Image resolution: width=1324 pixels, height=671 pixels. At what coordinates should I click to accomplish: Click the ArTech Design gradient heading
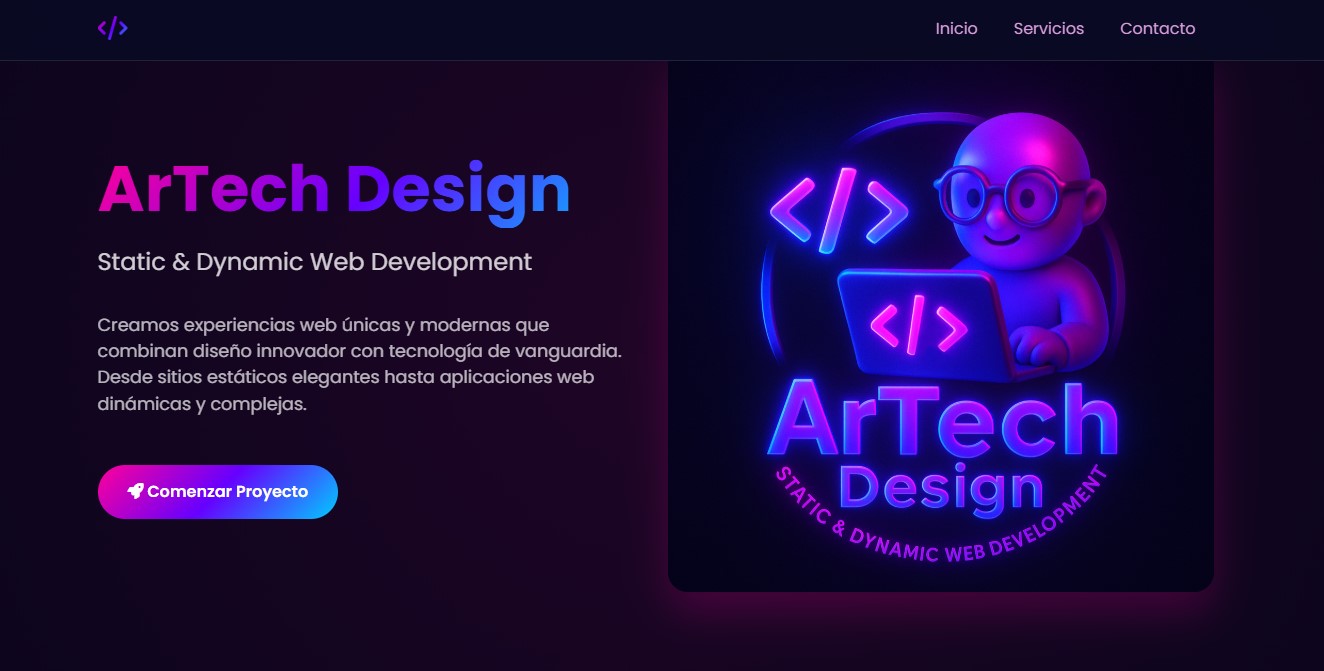[x=333, y=189]
